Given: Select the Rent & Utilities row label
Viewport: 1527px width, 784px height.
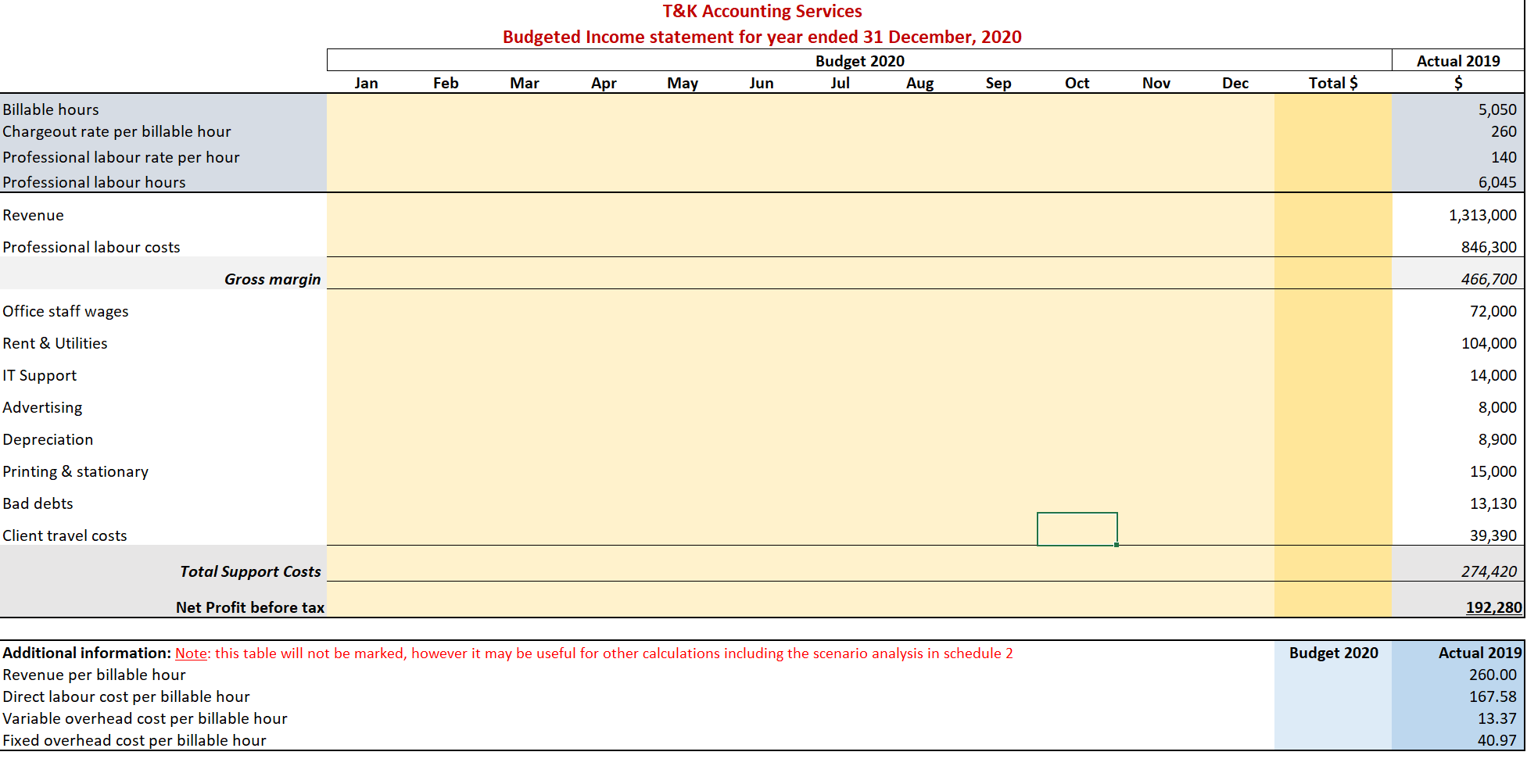Looking at the screenshot, I should click(55, 343).
